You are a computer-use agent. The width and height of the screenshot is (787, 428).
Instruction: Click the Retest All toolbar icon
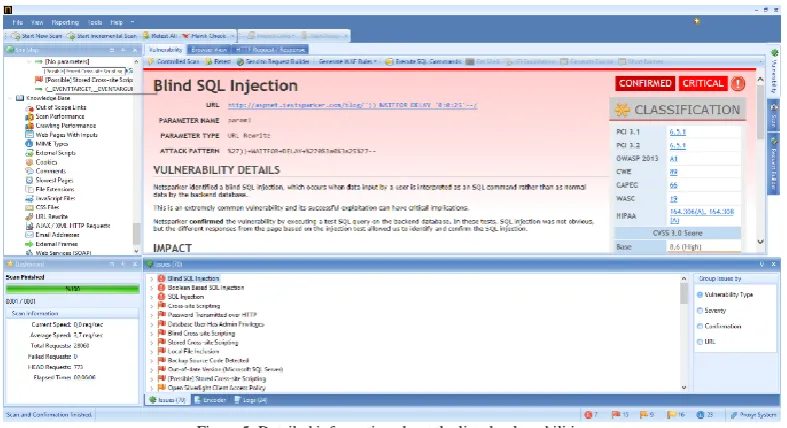146,36
